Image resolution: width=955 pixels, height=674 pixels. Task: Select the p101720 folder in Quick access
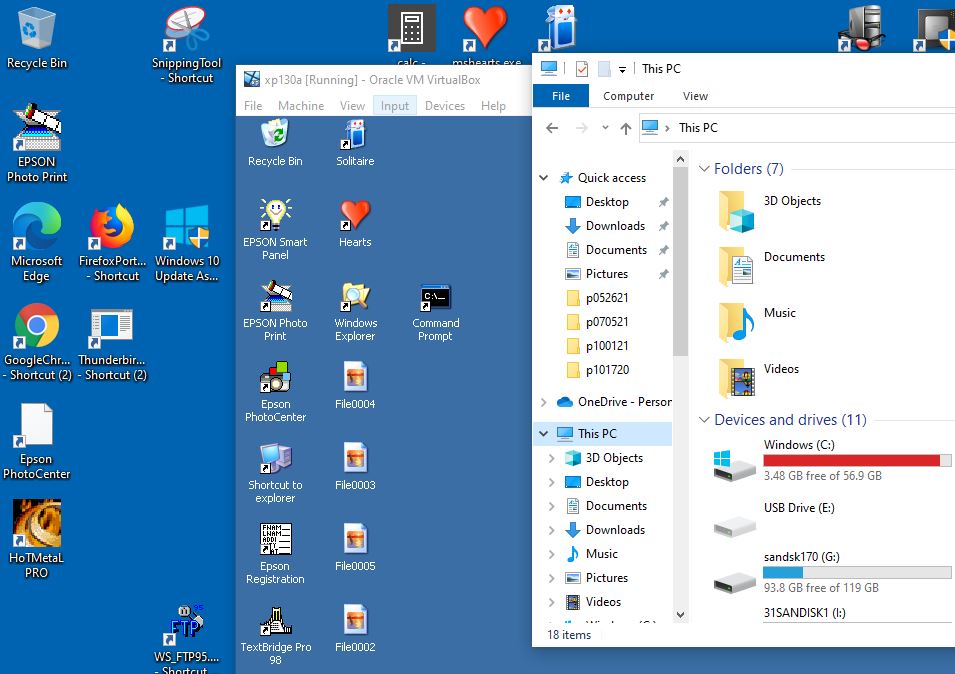(x=605, y=370)
